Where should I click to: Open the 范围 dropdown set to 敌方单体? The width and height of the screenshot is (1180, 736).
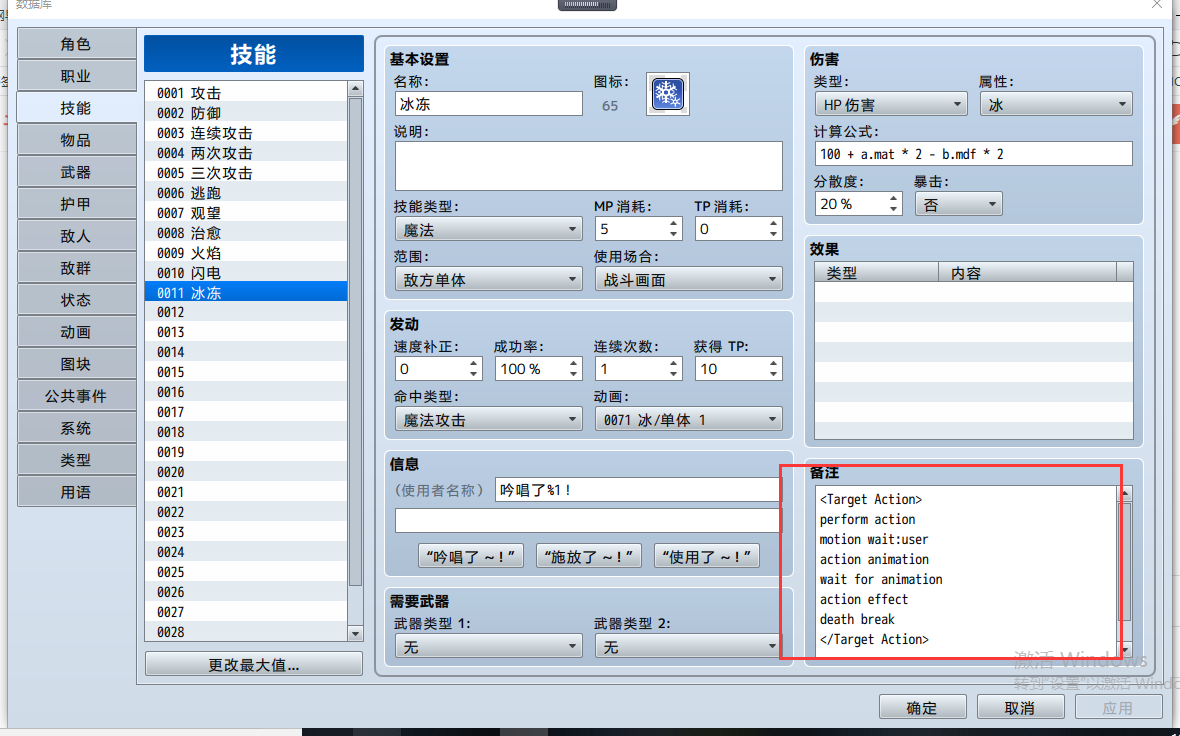click(488, 279)
